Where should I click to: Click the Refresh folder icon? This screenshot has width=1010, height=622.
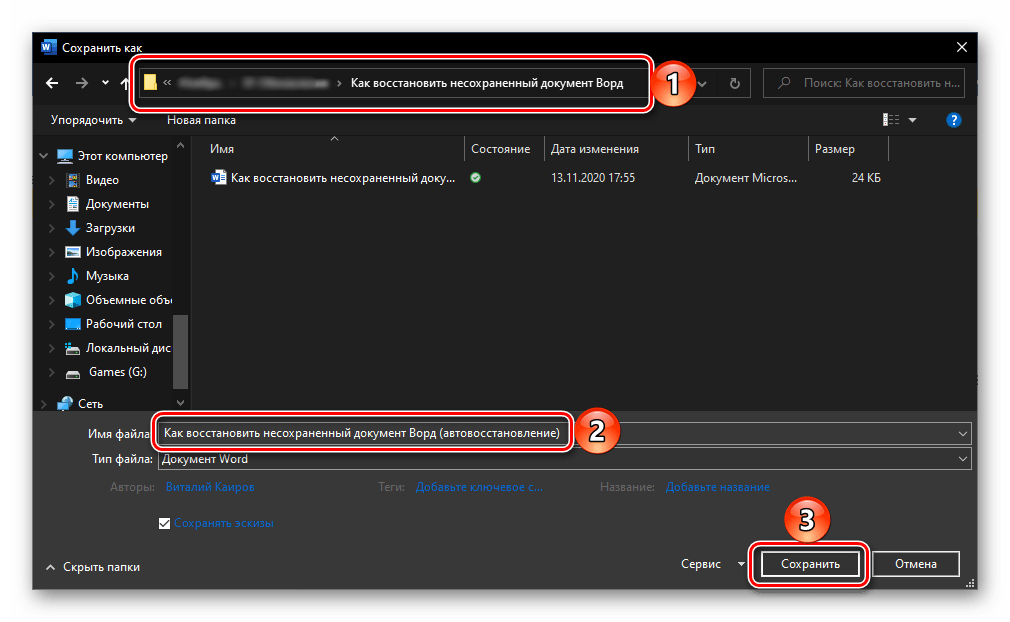click(735, 84)
